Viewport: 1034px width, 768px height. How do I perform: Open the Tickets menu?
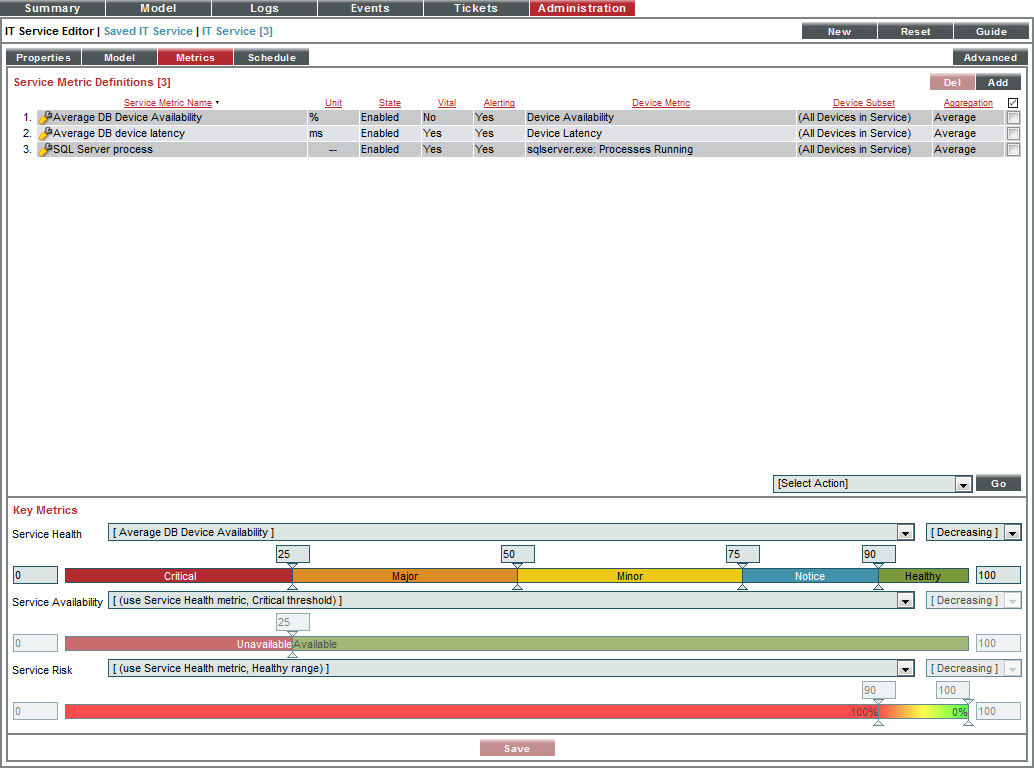[475, 8]
